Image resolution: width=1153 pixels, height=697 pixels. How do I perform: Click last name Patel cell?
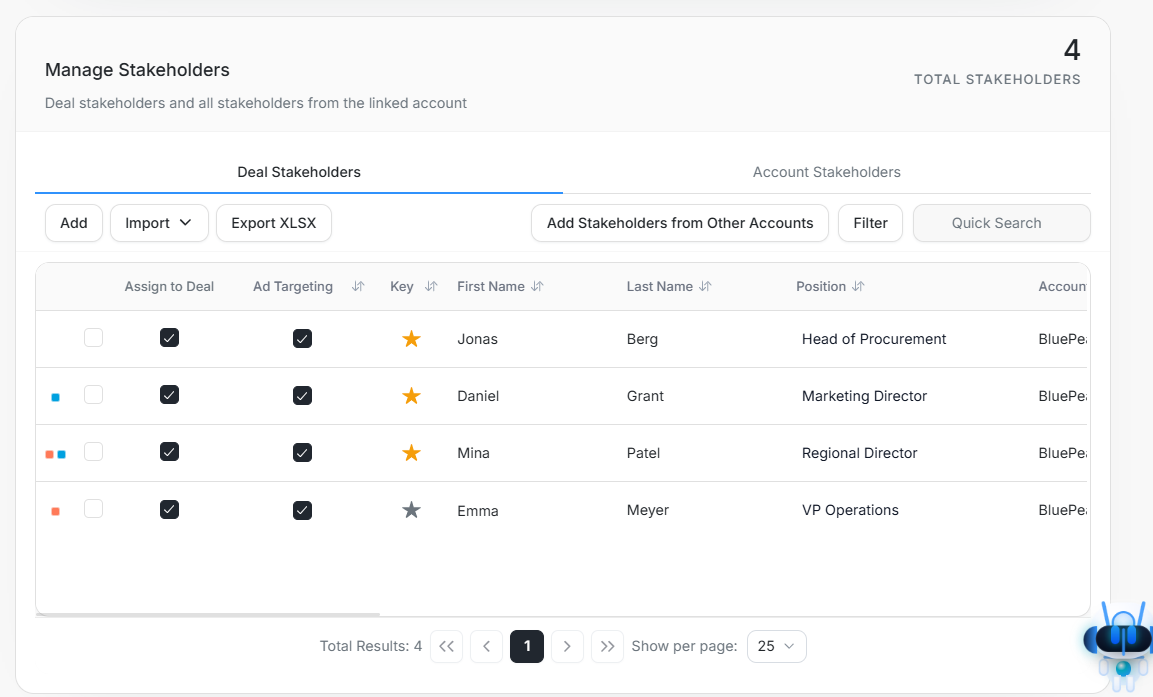(x=643, y=453)
